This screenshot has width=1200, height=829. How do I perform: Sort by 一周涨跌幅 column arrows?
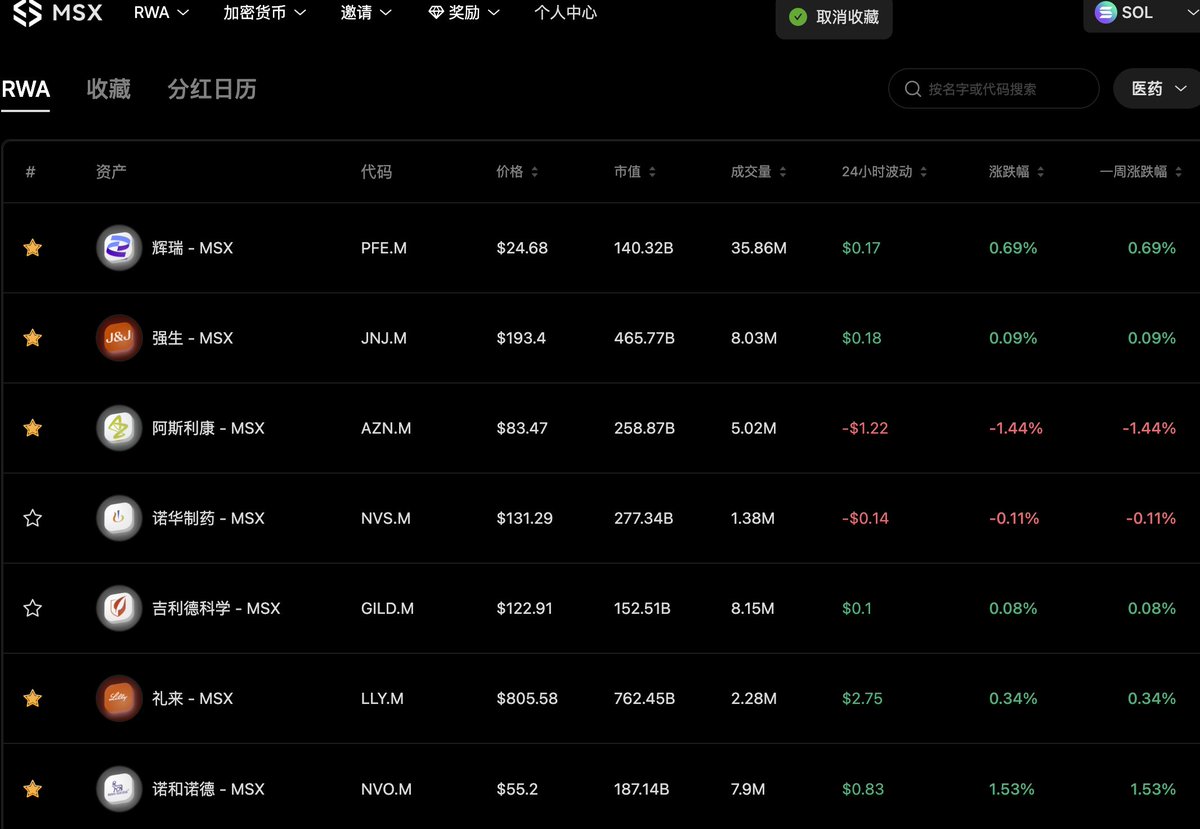tap(1178, 172)
